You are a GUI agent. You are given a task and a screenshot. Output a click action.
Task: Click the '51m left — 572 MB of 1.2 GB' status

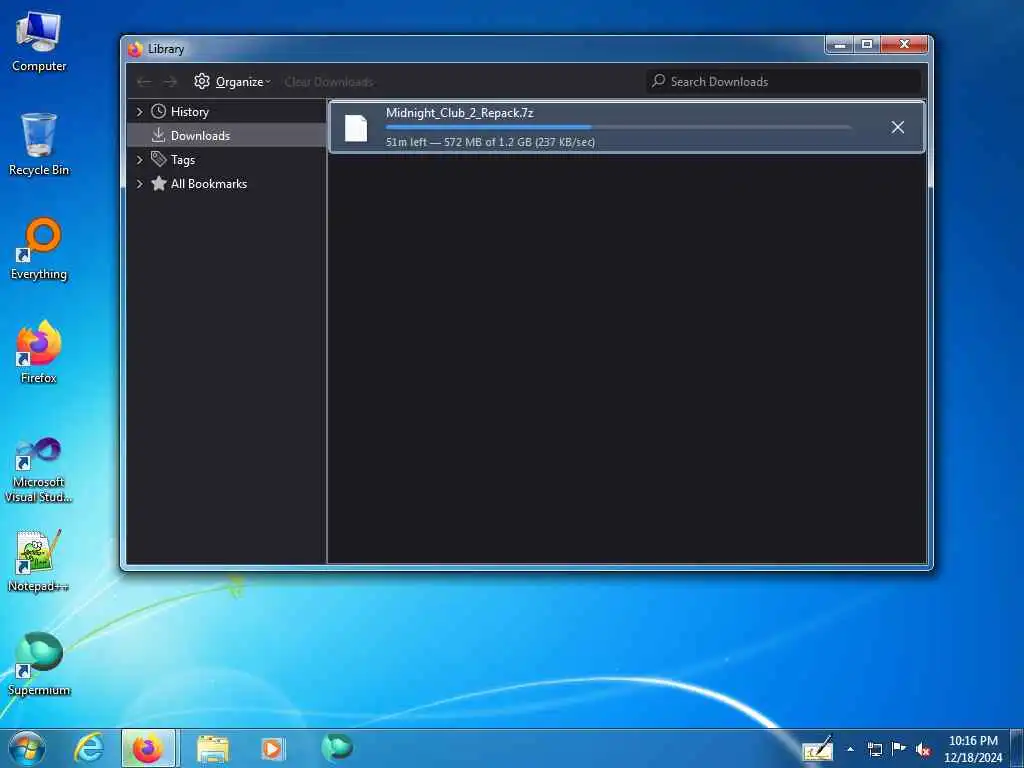pos(490,142)
